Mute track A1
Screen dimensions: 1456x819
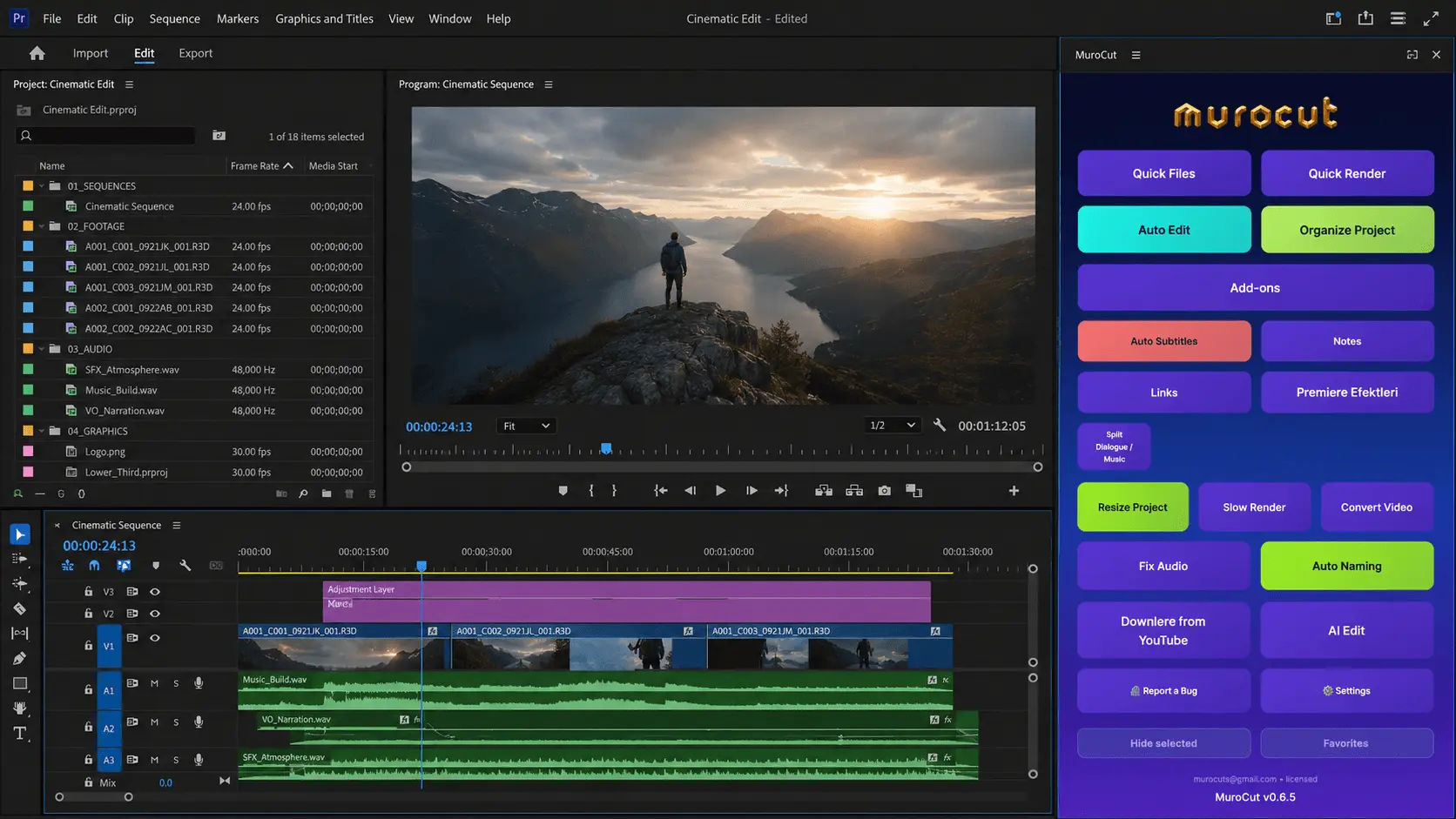(154, 684)
